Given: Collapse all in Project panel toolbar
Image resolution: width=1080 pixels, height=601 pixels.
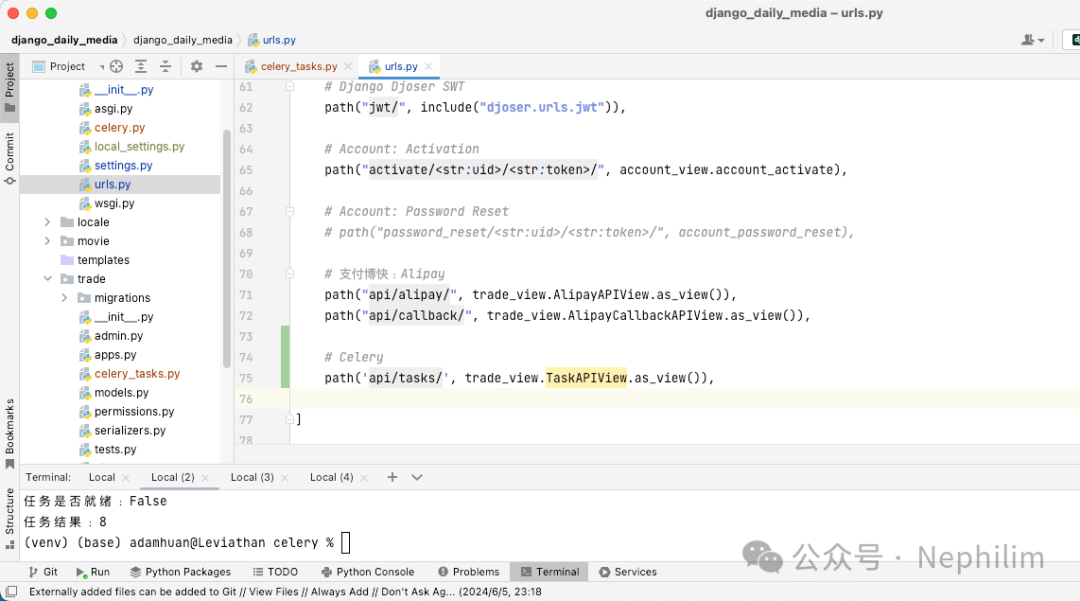Looking at the screenshot, I should [x=165, y=66].
